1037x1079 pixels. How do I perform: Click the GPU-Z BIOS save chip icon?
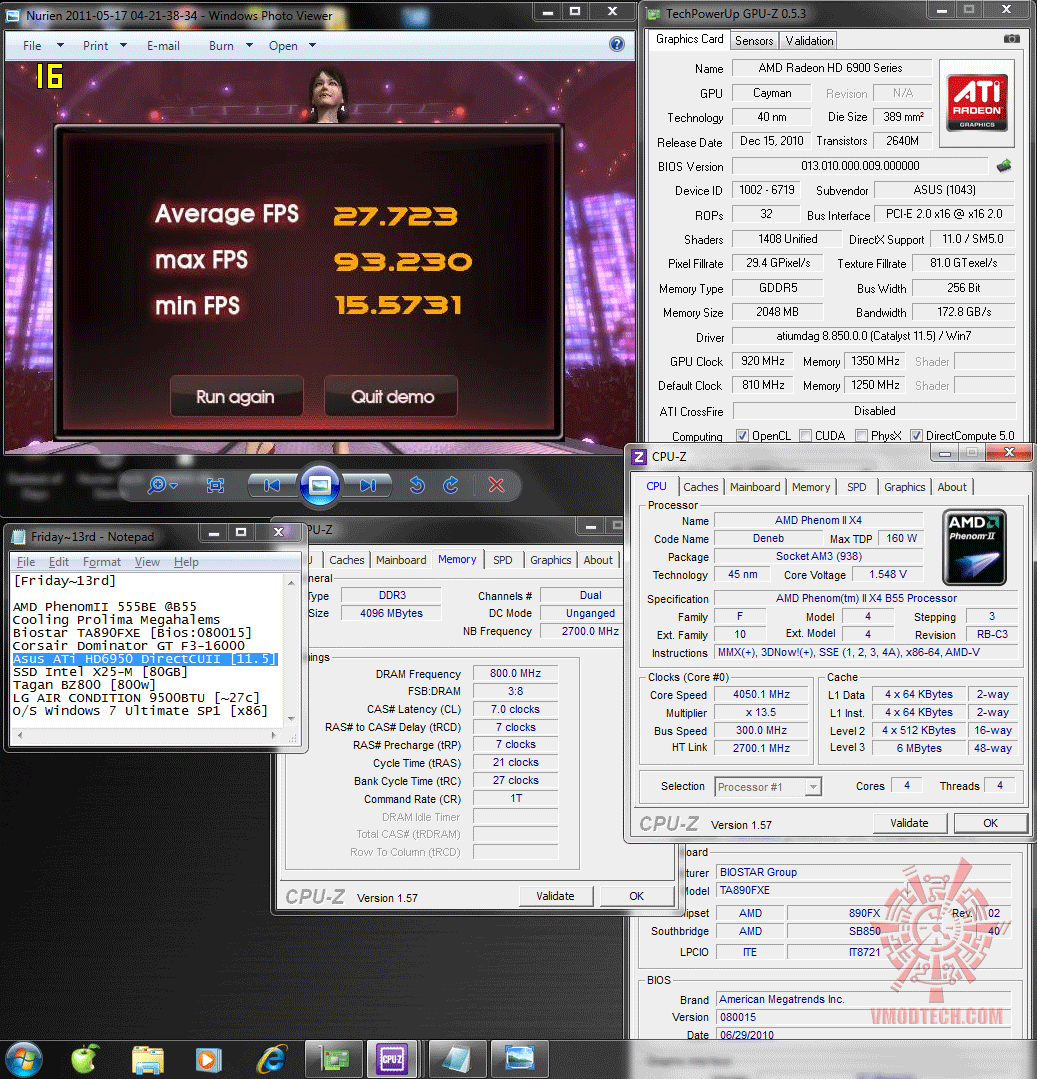click(1005, 165)
